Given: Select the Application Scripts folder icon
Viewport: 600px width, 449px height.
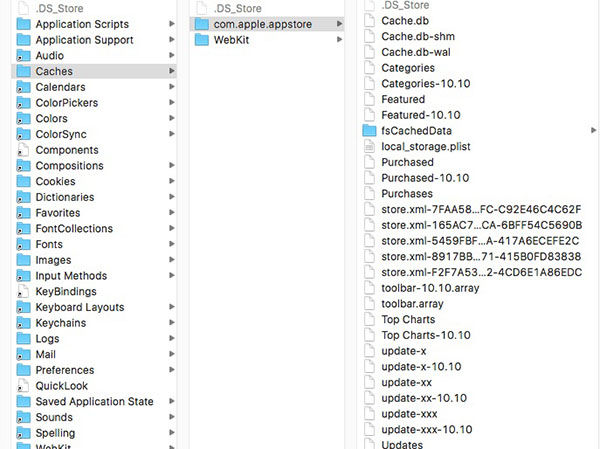Looking at the screenshot, I should [x=24, y=24].
